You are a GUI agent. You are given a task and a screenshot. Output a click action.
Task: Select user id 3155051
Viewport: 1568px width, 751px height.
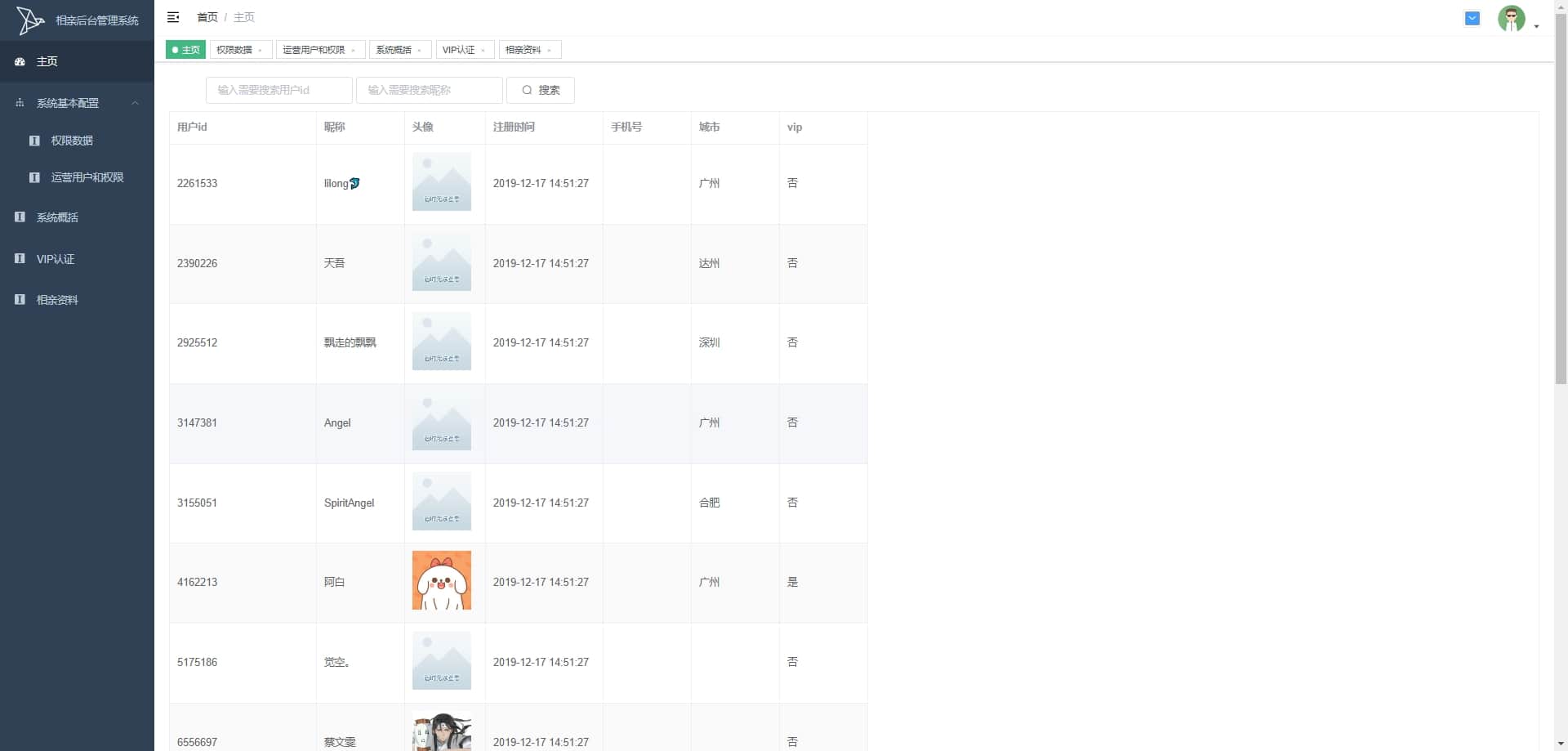(x=198, y=503)
